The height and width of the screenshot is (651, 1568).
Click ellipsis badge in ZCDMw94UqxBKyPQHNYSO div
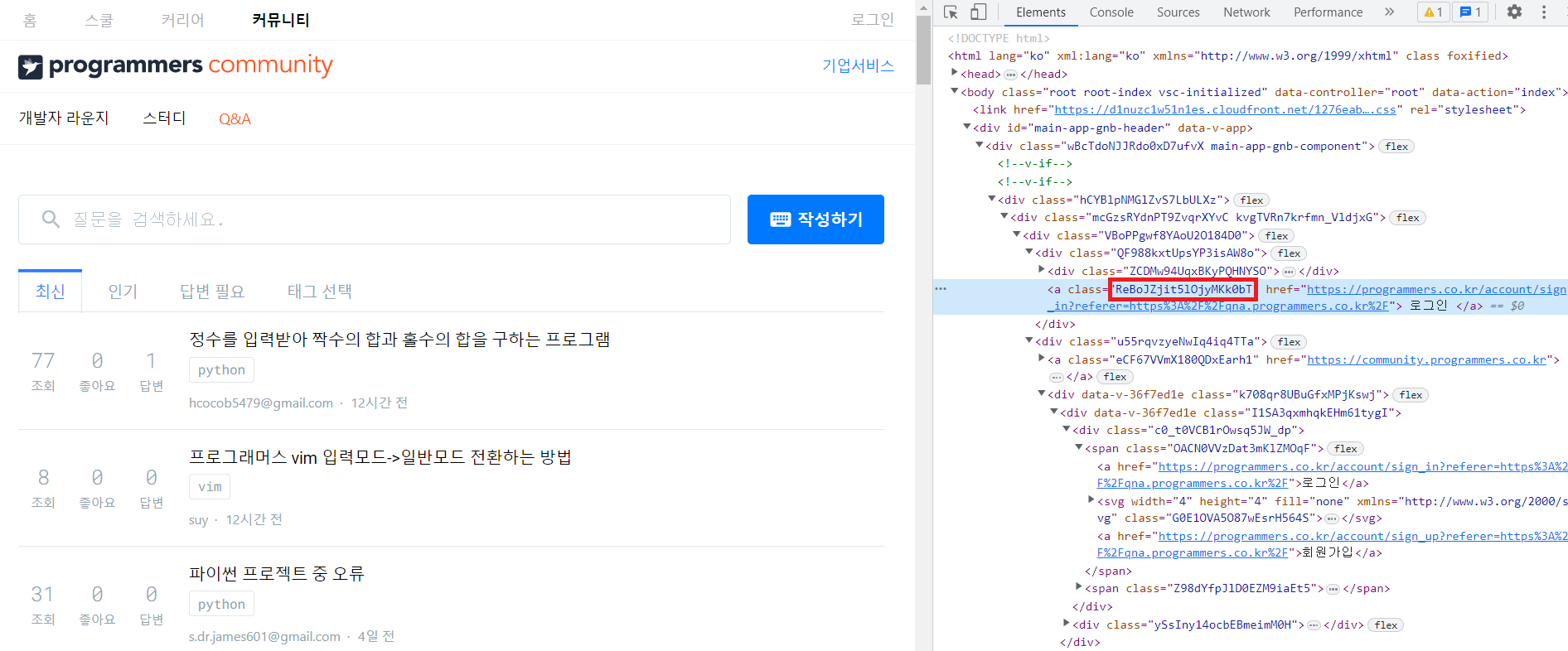[1289, 272]
